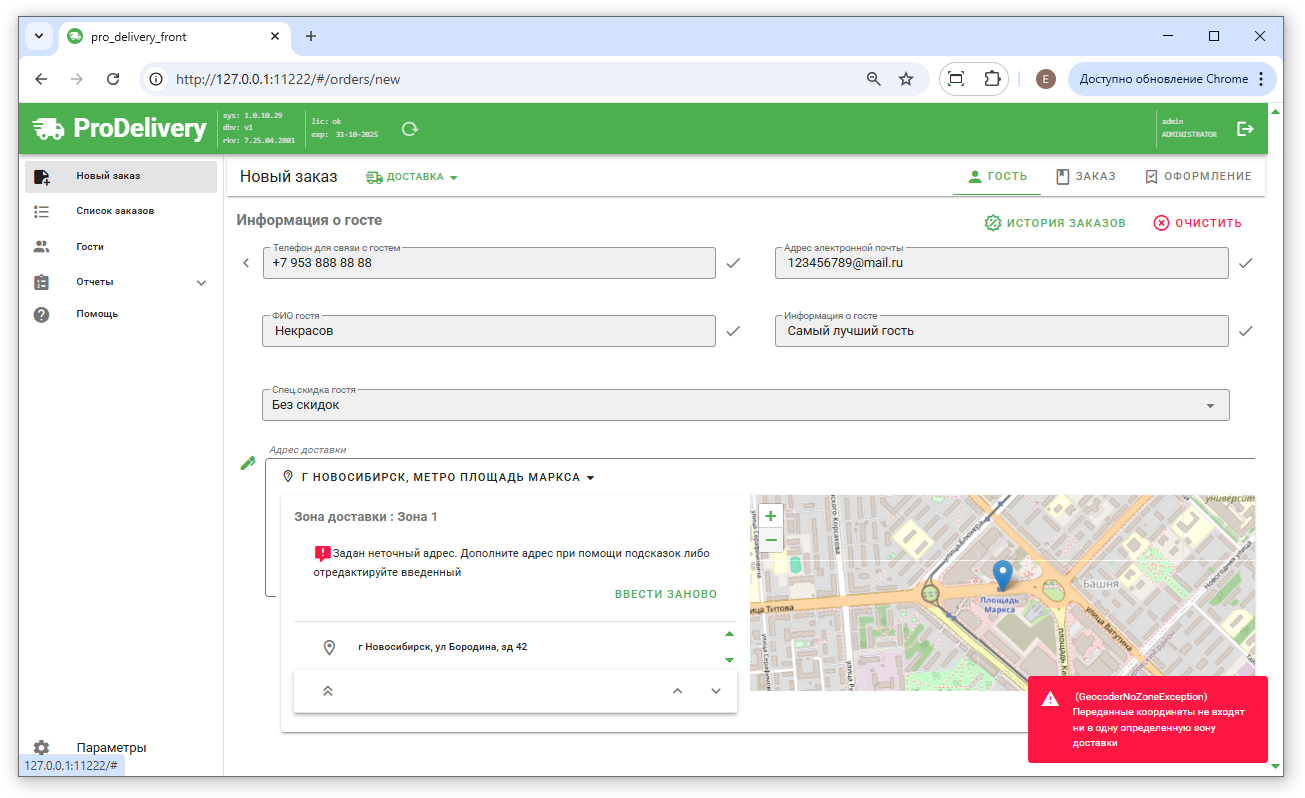This screenshot has height=798, width=1305.
Task: Confirm guest name field checkmark
Action: tap(733, 331)
